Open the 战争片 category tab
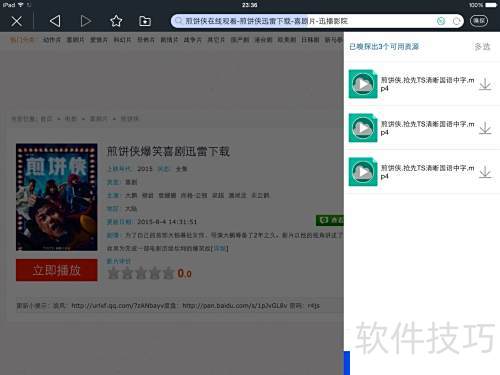Viewport: 500px width, 375px height. (x=193, y=40)
